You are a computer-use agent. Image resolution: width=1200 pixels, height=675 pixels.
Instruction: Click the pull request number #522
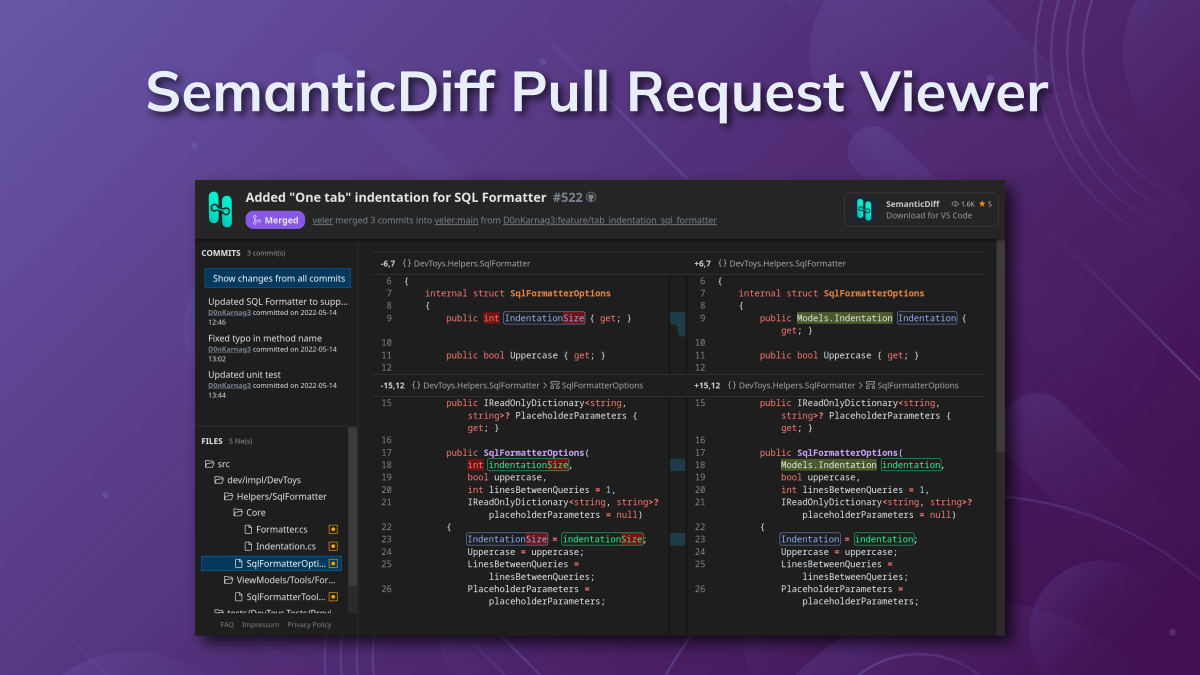click(x=567, y=198)
